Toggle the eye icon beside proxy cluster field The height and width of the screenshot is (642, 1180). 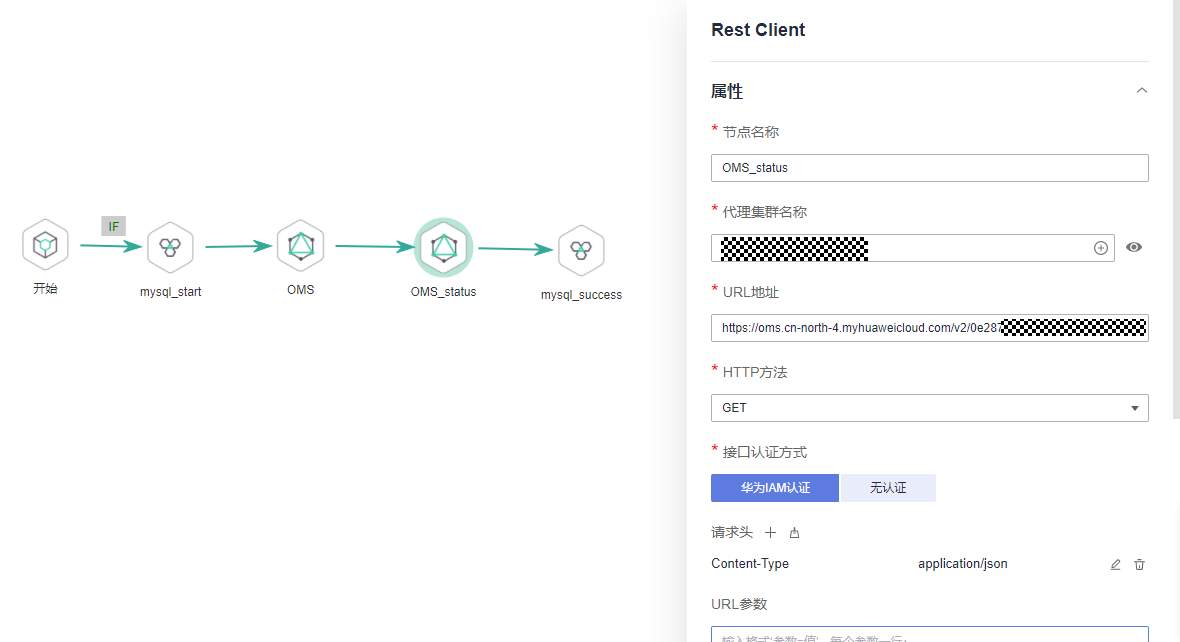coord(1134,247)
